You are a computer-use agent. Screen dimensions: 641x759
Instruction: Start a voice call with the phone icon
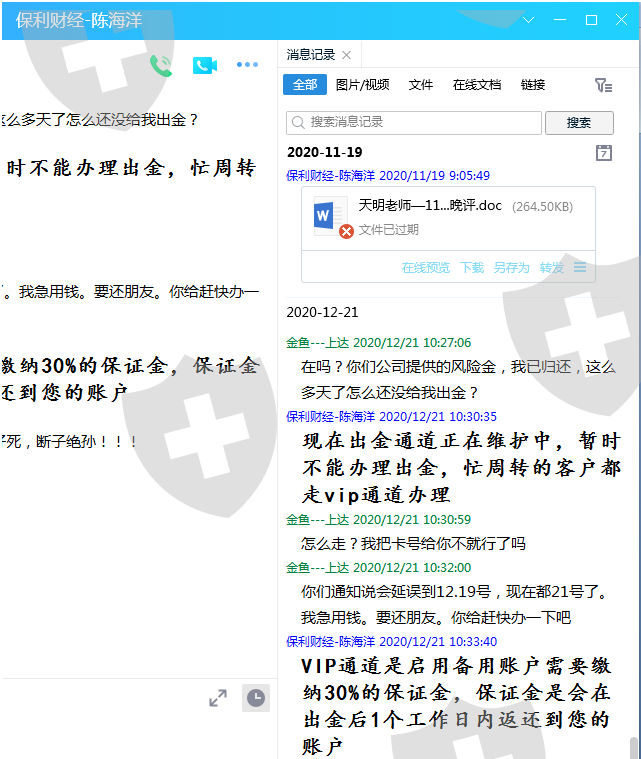point(161,65)
